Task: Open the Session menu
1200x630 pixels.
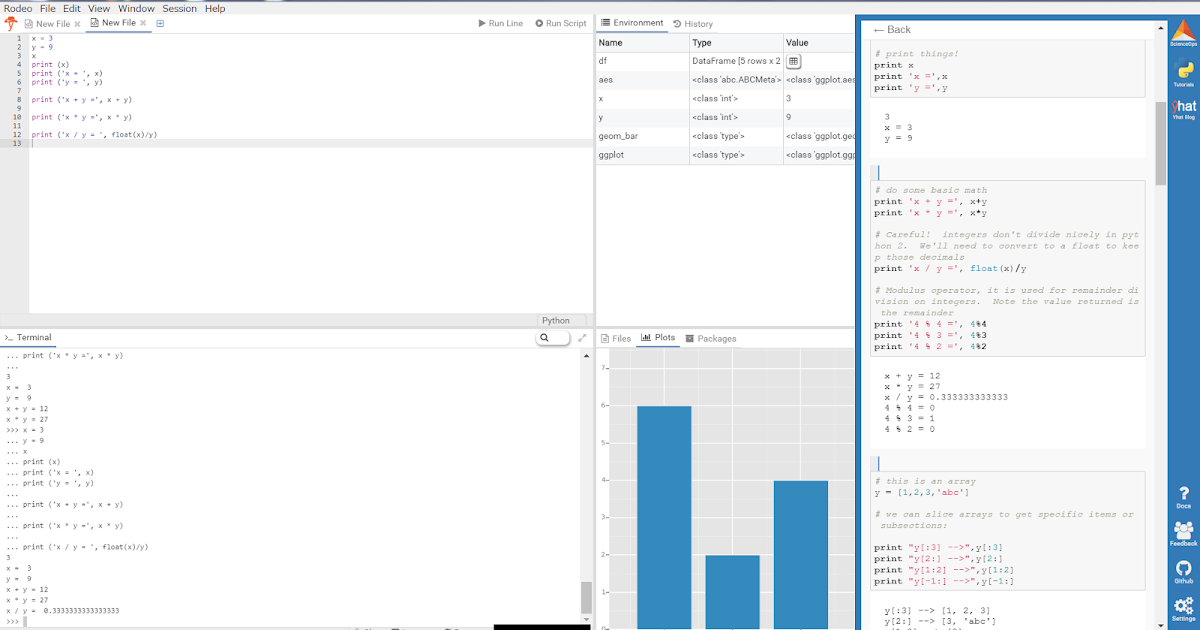Action: [180, 8]
